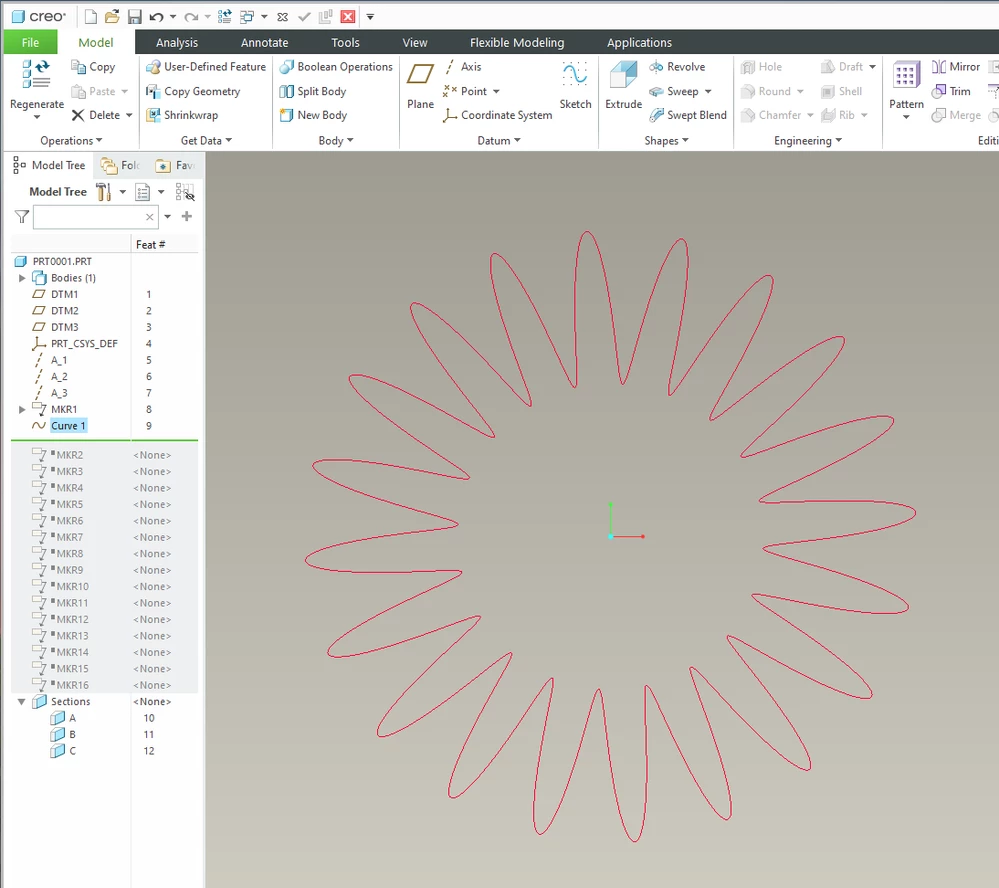Screen dimensions: 999x888
Task: Select the Revolve tool
Action: pyautogui.click(x=677, y=67)
